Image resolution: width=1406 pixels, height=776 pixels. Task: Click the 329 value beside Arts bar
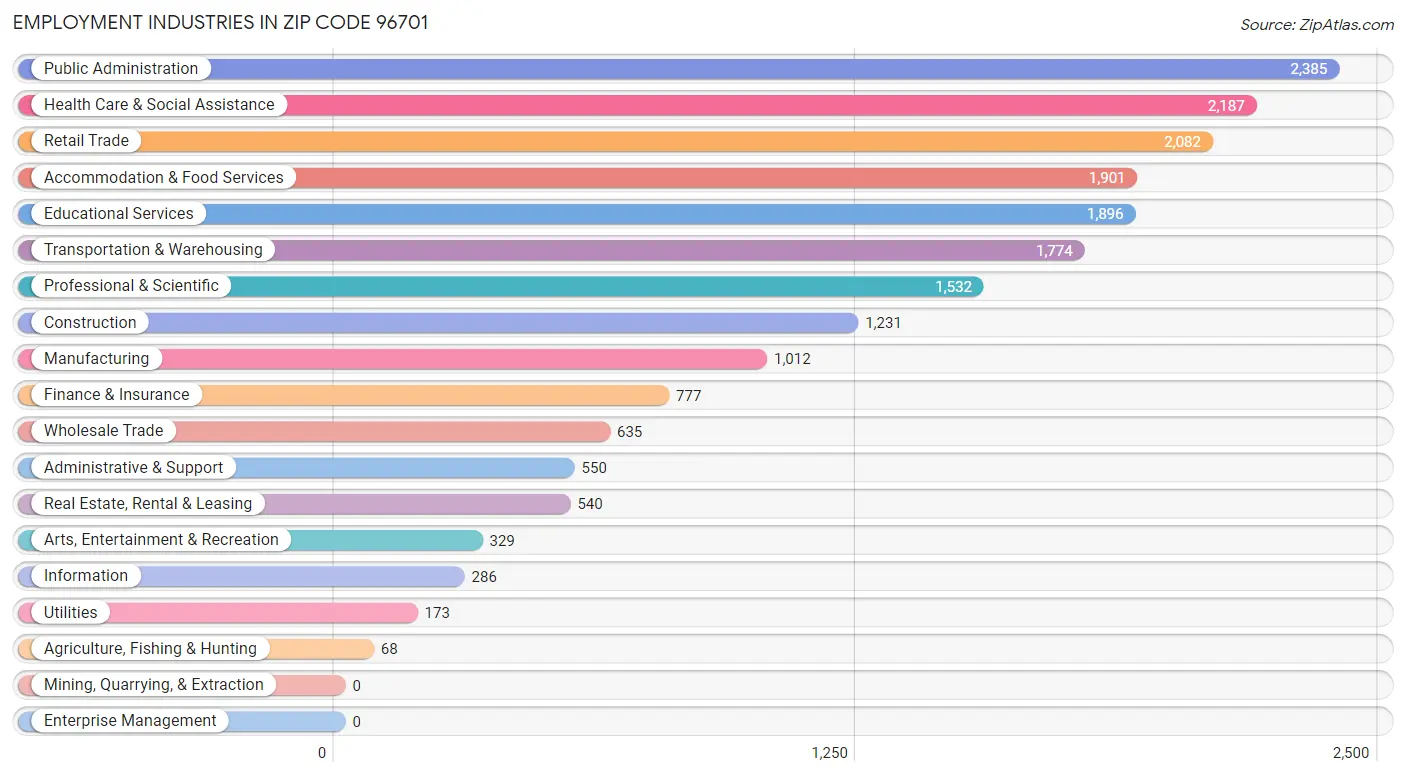(x=502, y=541)
